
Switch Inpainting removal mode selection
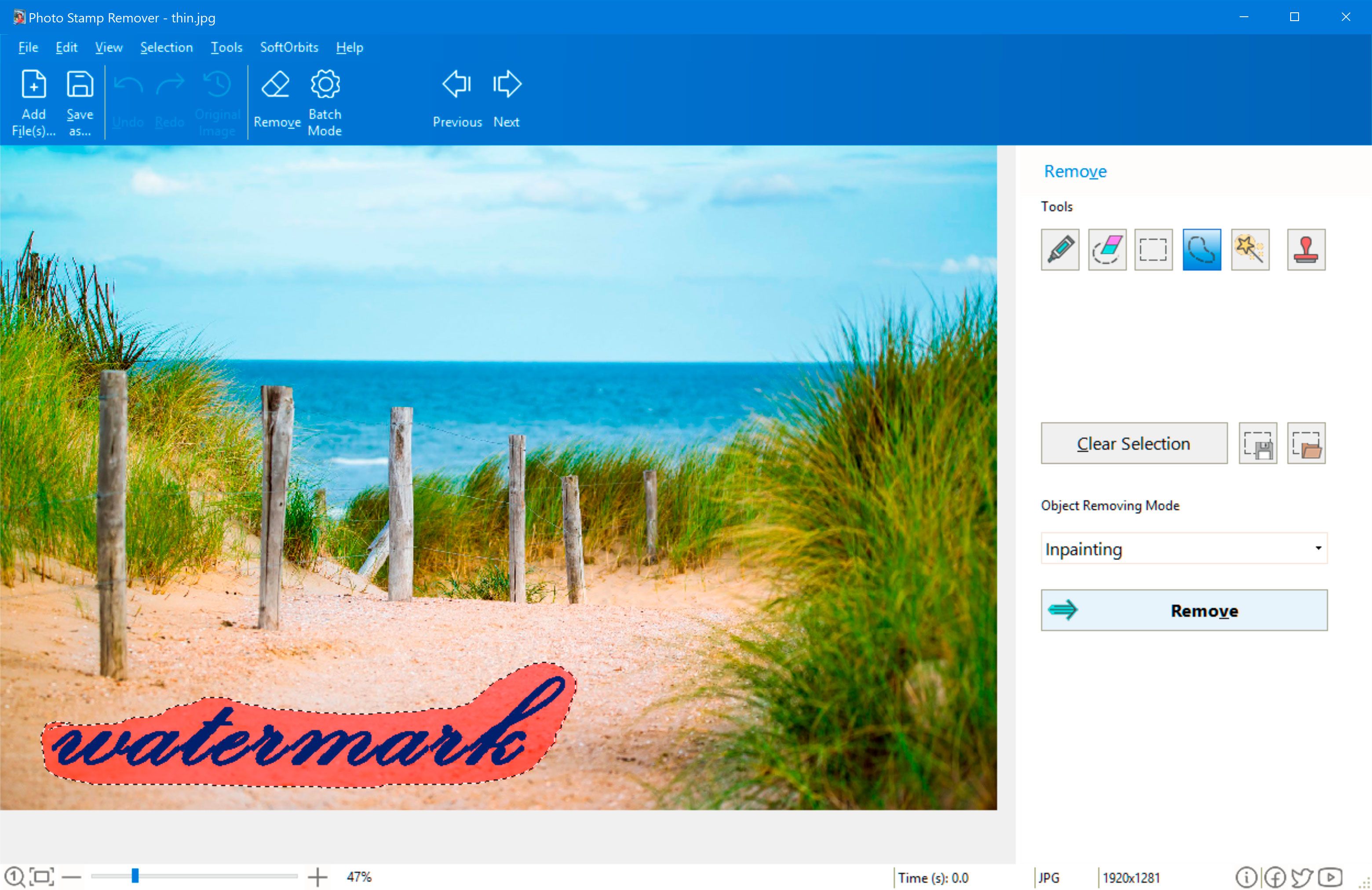coord(1184,549)
